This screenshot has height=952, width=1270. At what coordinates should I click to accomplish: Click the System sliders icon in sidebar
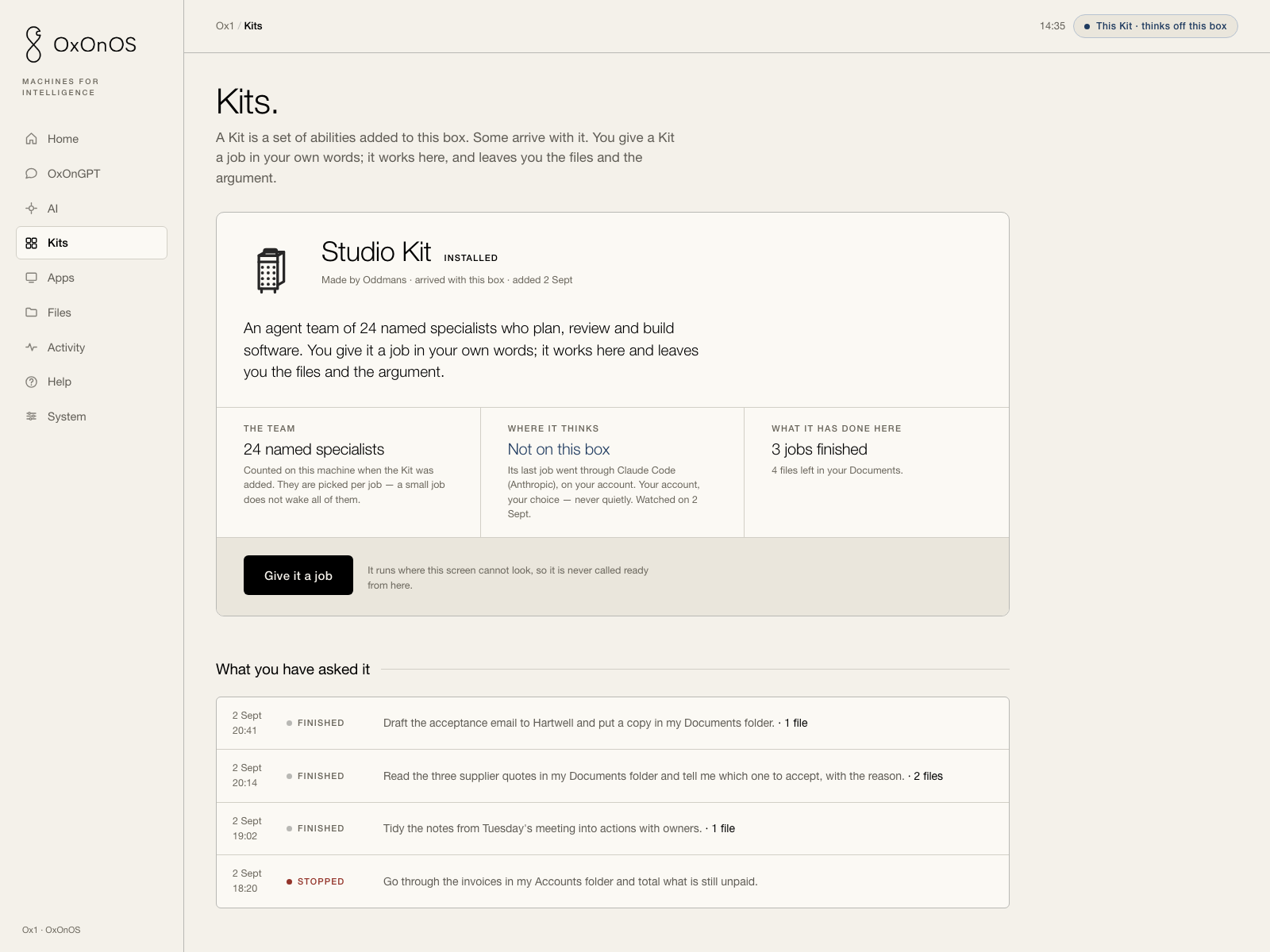[x=32, y=416]
